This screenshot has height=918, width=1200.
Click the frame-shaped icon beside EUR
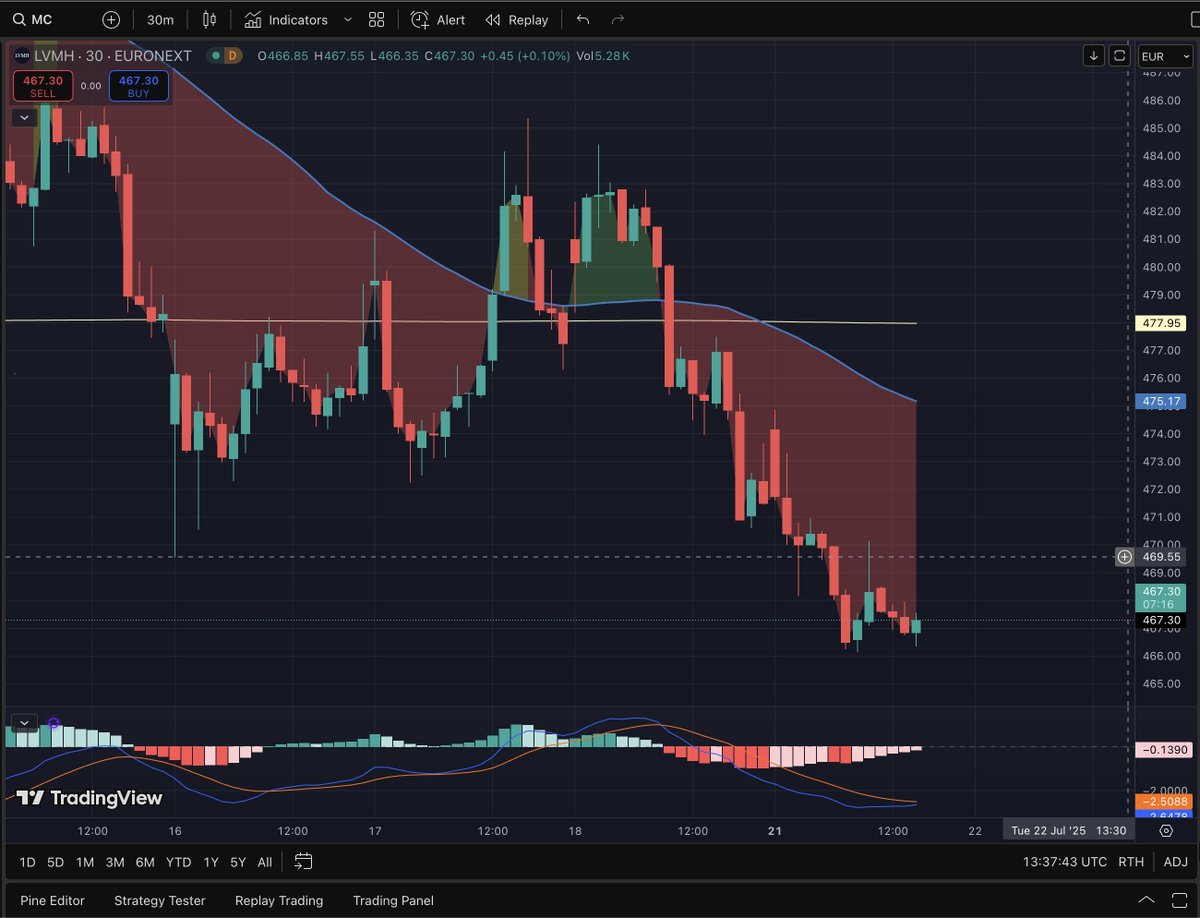(1119, 56)
